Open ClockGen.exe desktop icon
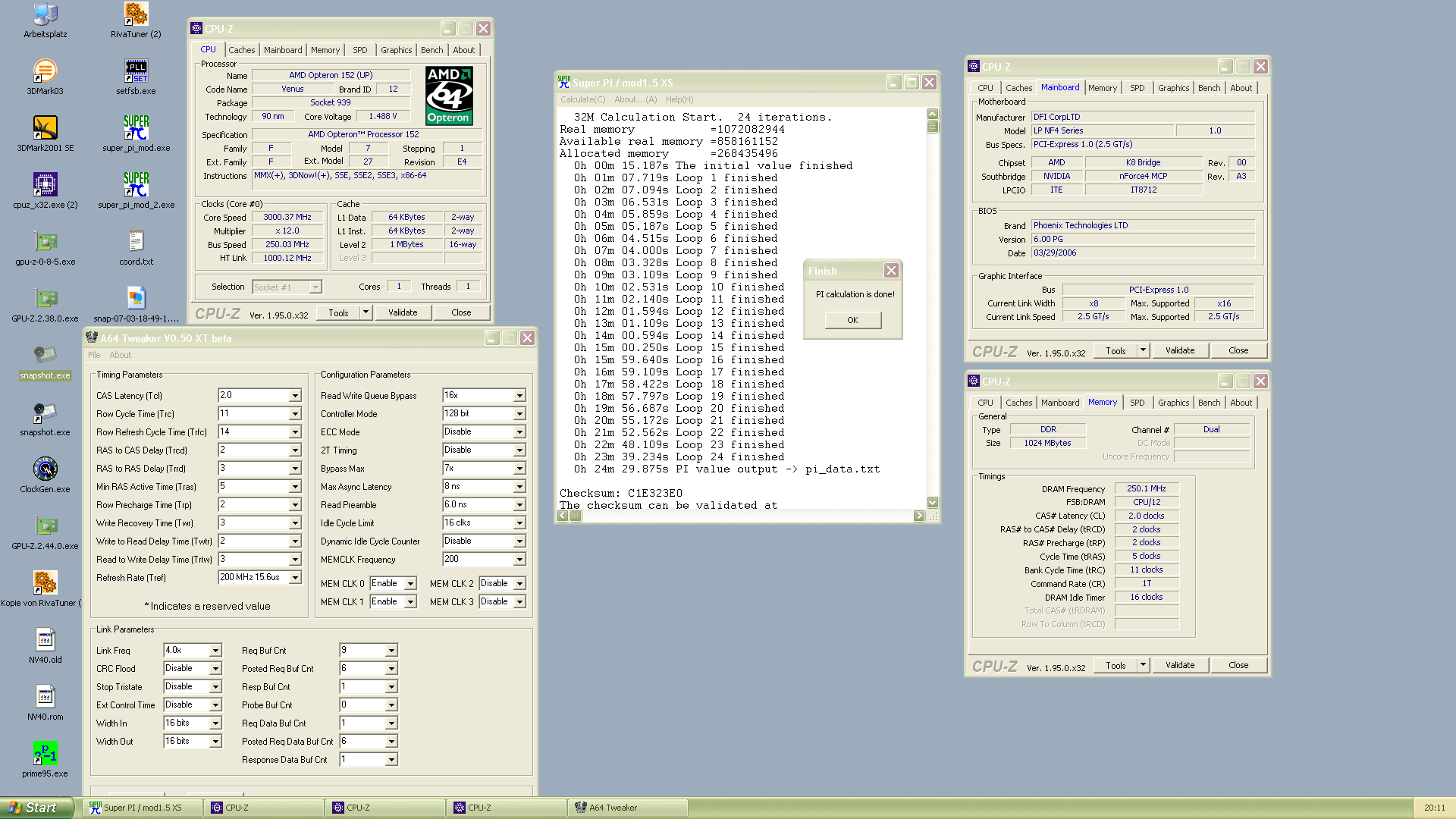This screenshot has width=1456, height=819. pyautogui.click(x=45, y=475)
